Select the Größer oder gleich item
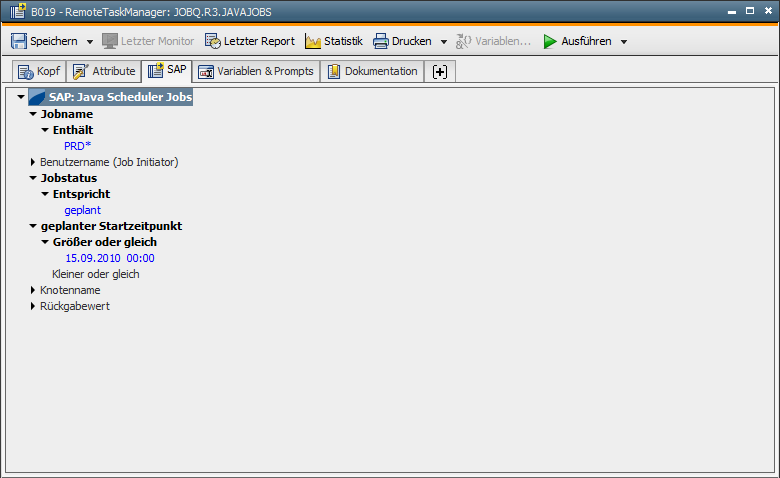 point(105,242)
